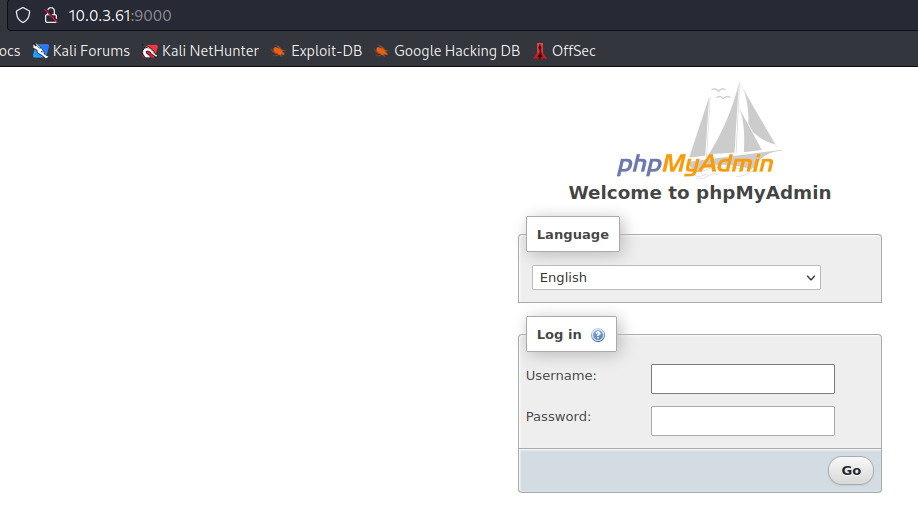Viewport: 918px width, 520px height.
Task: Open the Exploit-DB bookmark
Action: tap(317, 51)
